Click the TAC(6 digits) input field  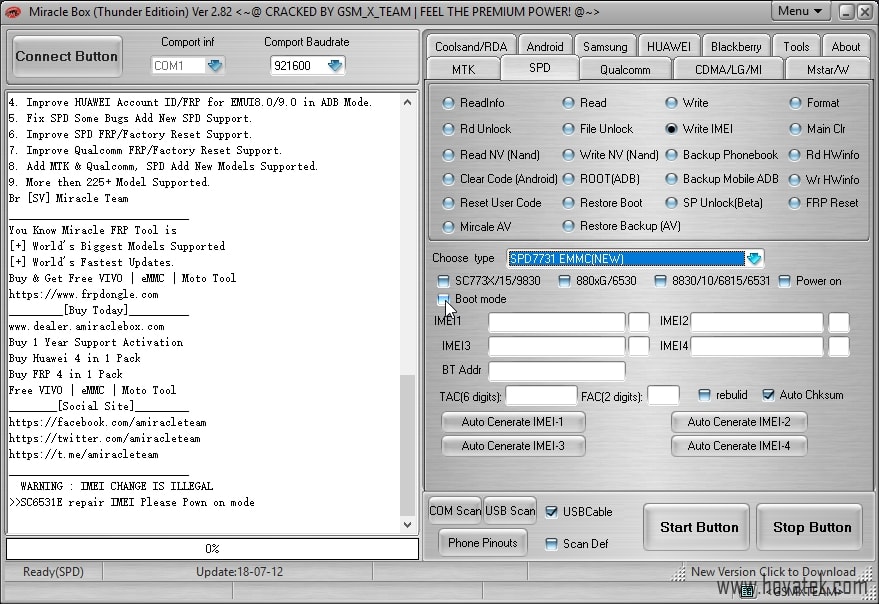coord(541,395)
